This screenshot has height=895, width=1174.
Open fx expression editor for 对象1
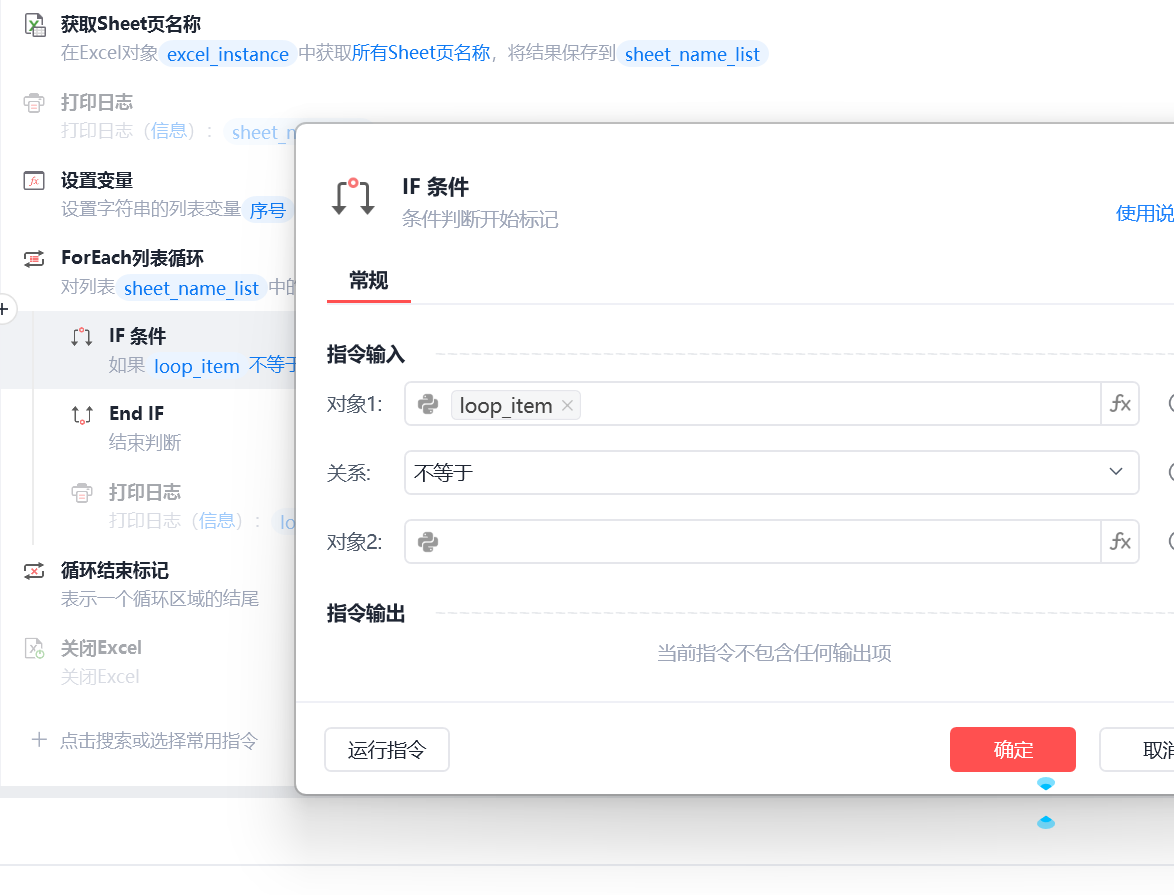click(1120, 404)
